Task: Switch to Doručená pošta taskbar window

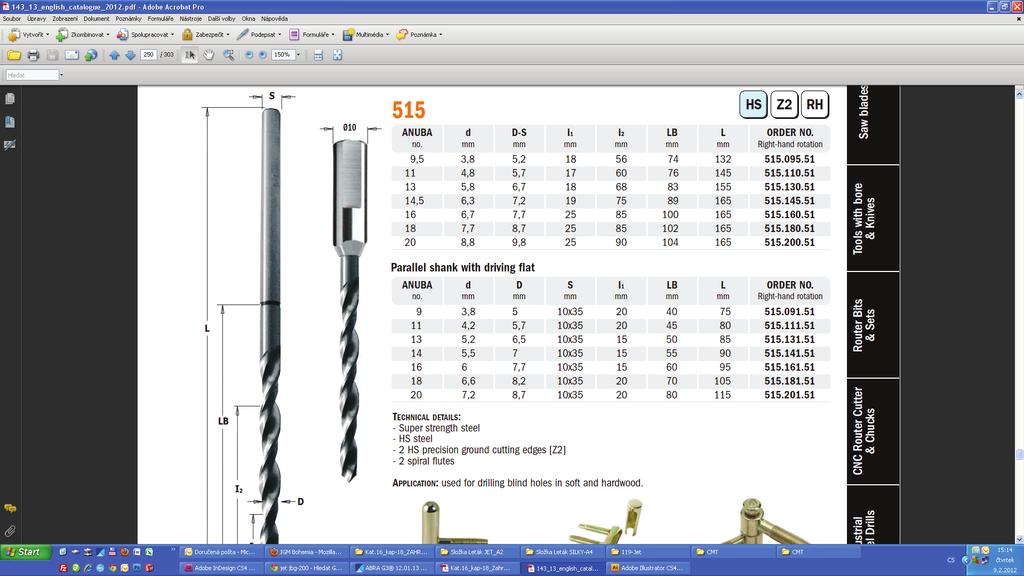Action: click(221, 552)
